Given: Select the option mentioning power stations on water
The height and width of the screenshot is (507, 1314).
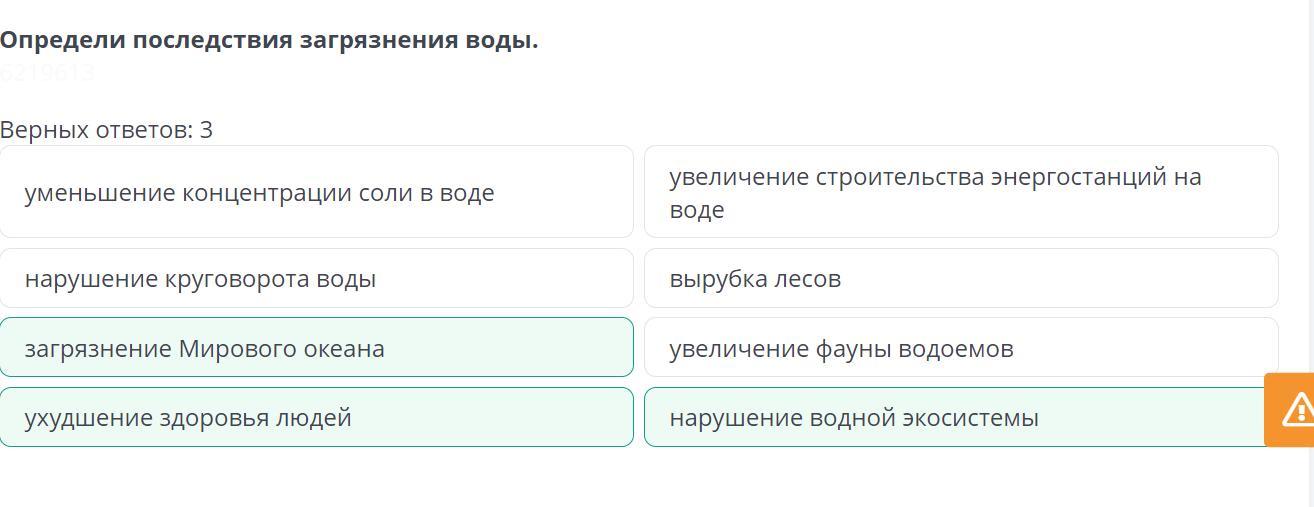Looking at the screenshot, I should pyautogui.click(x=960, y=192).
